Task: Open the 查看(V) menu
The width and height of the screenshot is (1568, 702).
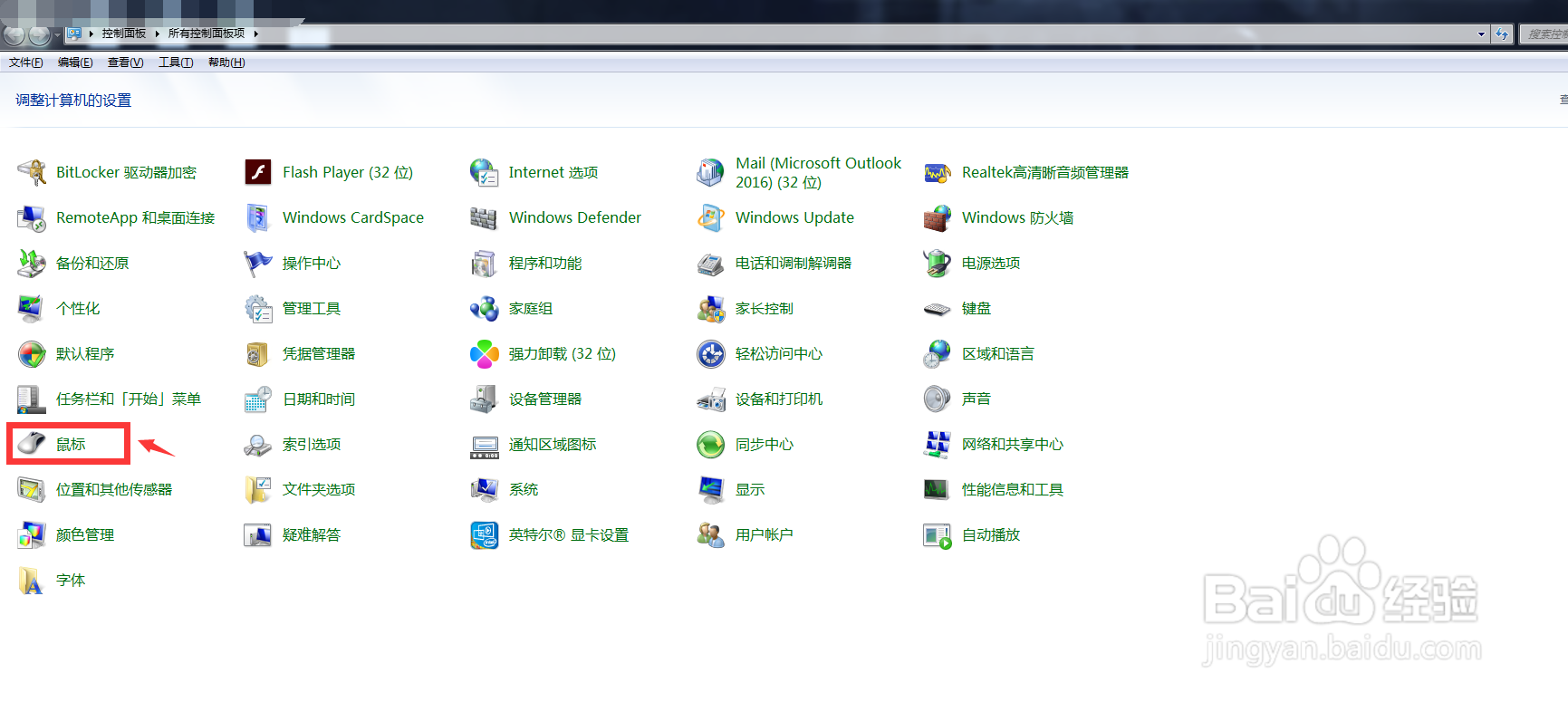Action: (126, 63)
